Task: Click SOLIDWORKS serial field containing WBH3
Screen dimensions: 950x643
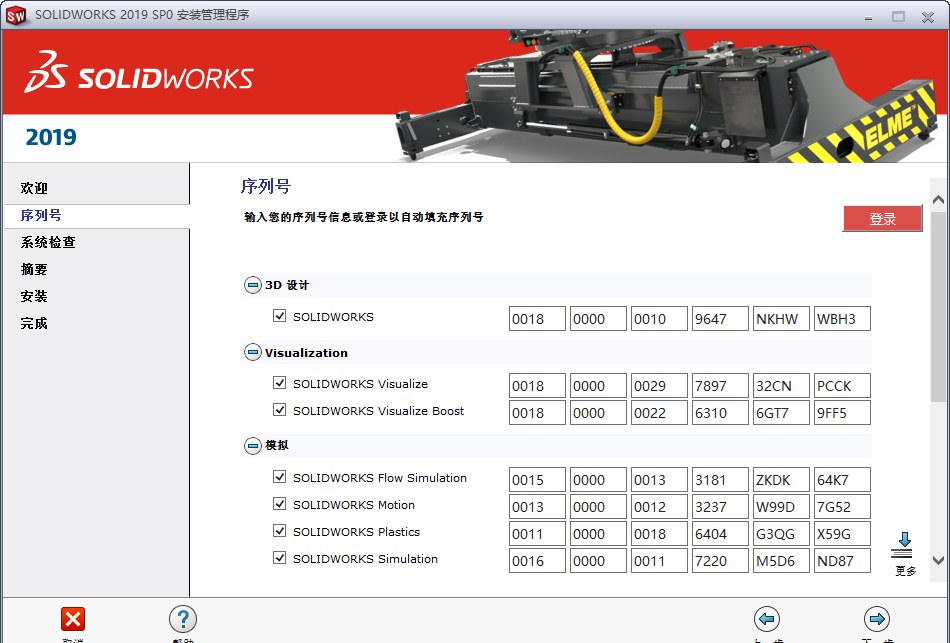Action: [x=842, y=319]
